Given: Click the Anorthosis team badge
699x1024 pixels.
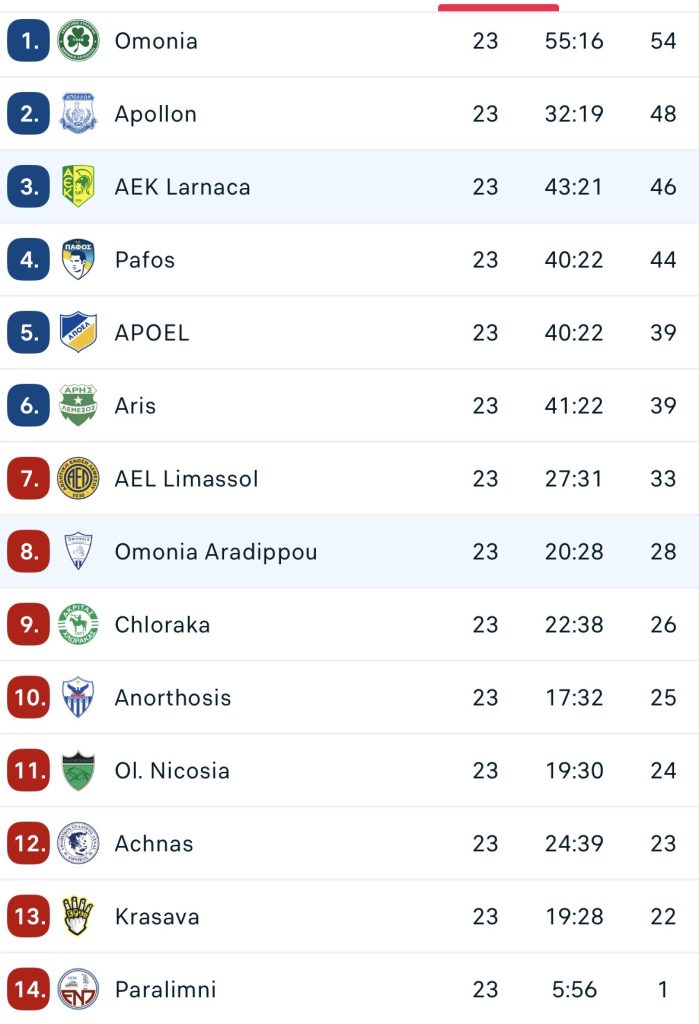Looking at the screenshot, I should coord(78,698).
